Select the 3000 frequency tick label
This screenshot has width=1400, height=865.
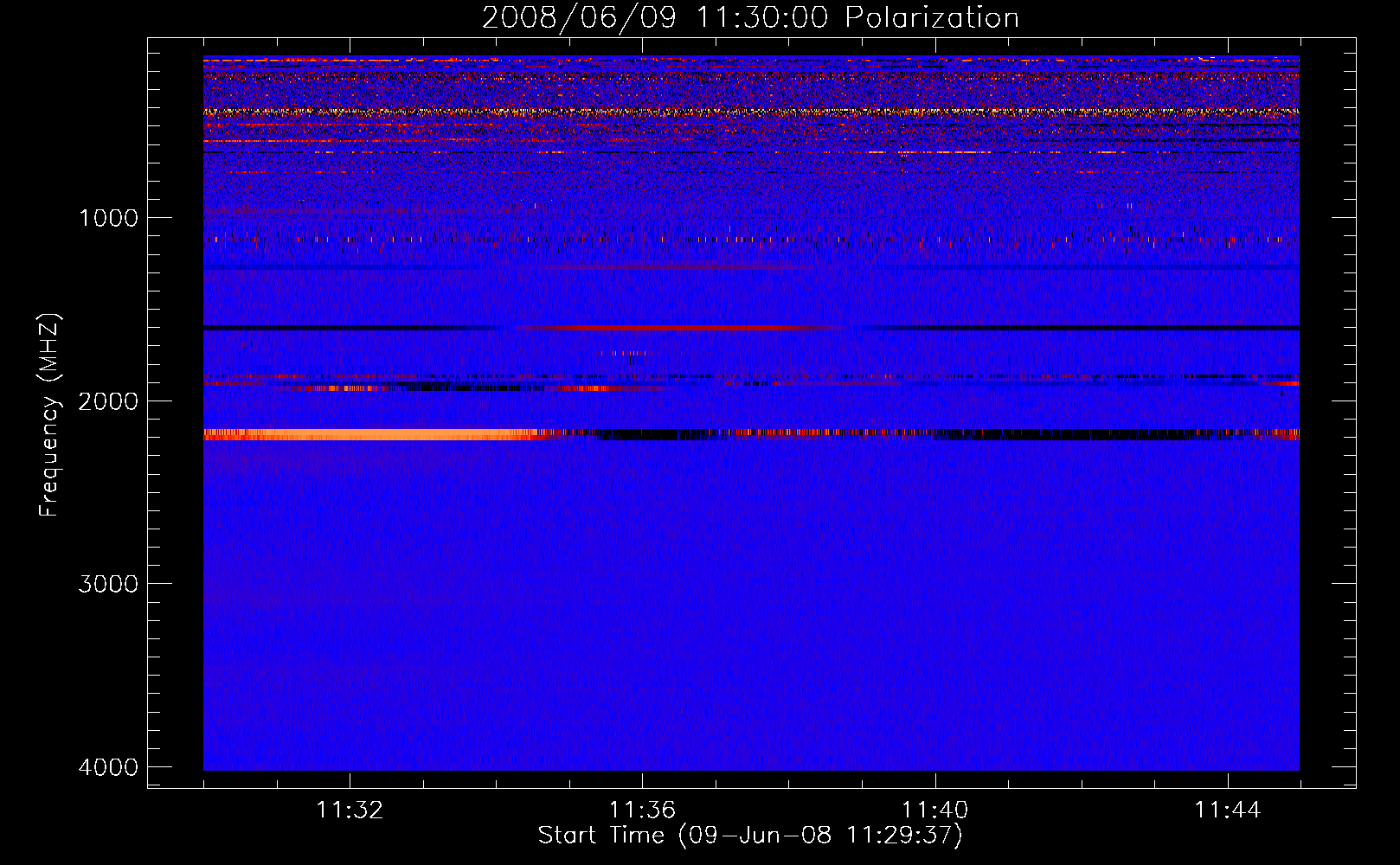pos(108,583)
